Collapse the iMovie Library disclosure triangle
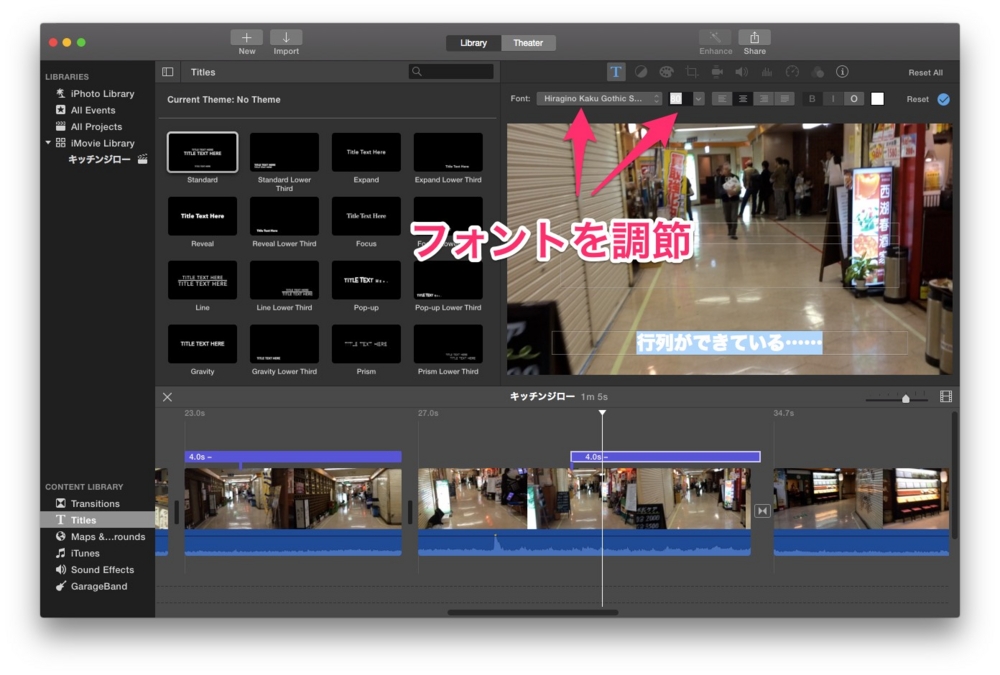 click(48, 143)
